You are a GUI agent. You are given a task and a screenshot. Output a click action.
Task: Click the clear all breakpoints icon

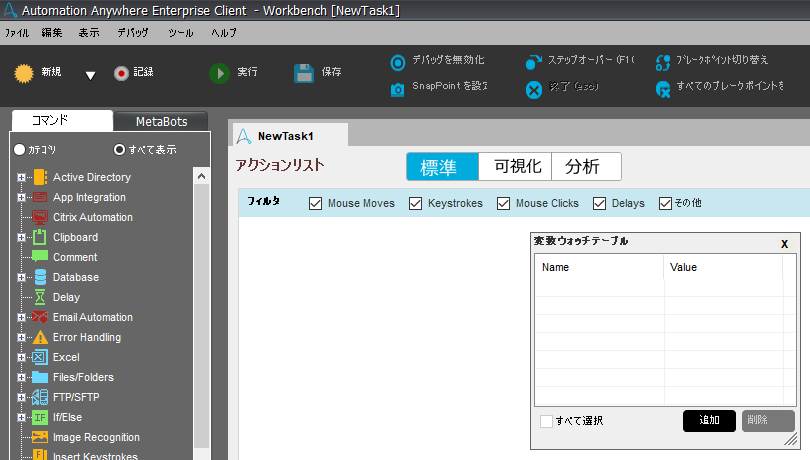(x=663, y=89)
